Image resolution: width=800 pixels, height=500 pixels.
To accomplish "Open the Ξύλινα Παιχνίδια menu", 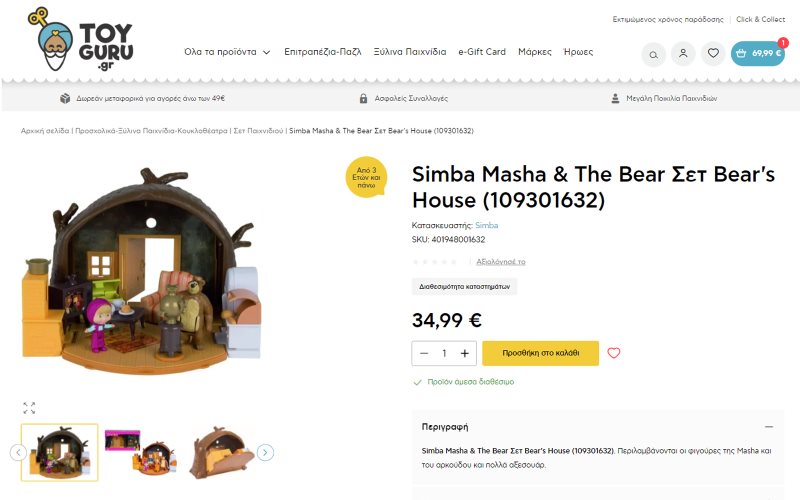I will pyautogui.click(x=410, y=52).
